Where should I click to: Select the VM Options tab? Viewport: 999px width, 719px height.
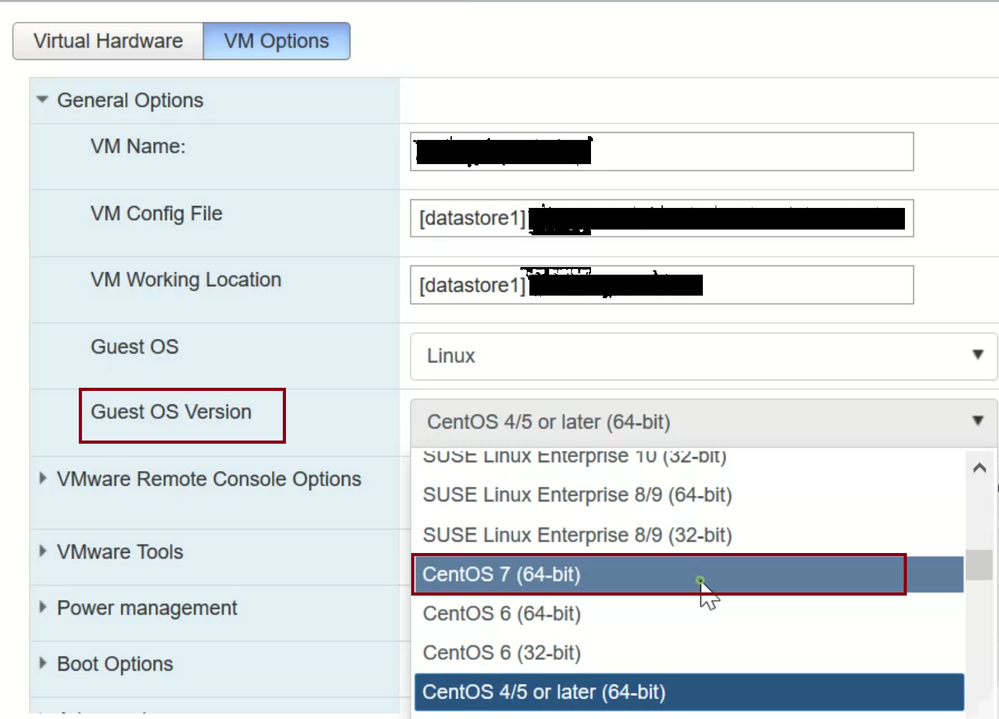[x=277, y=41]
